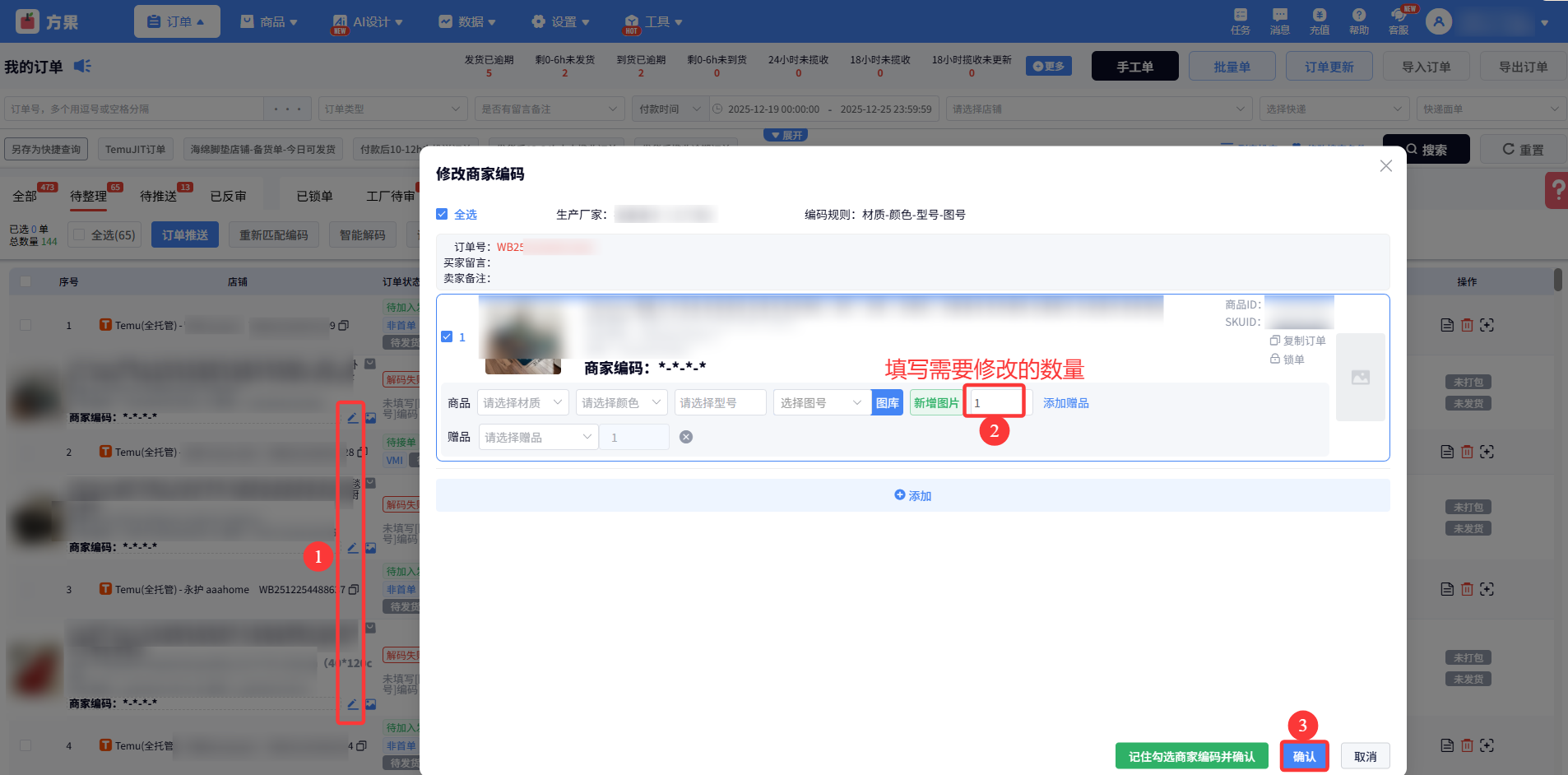Click the 请选择型号 input field

tap(721, 402)
